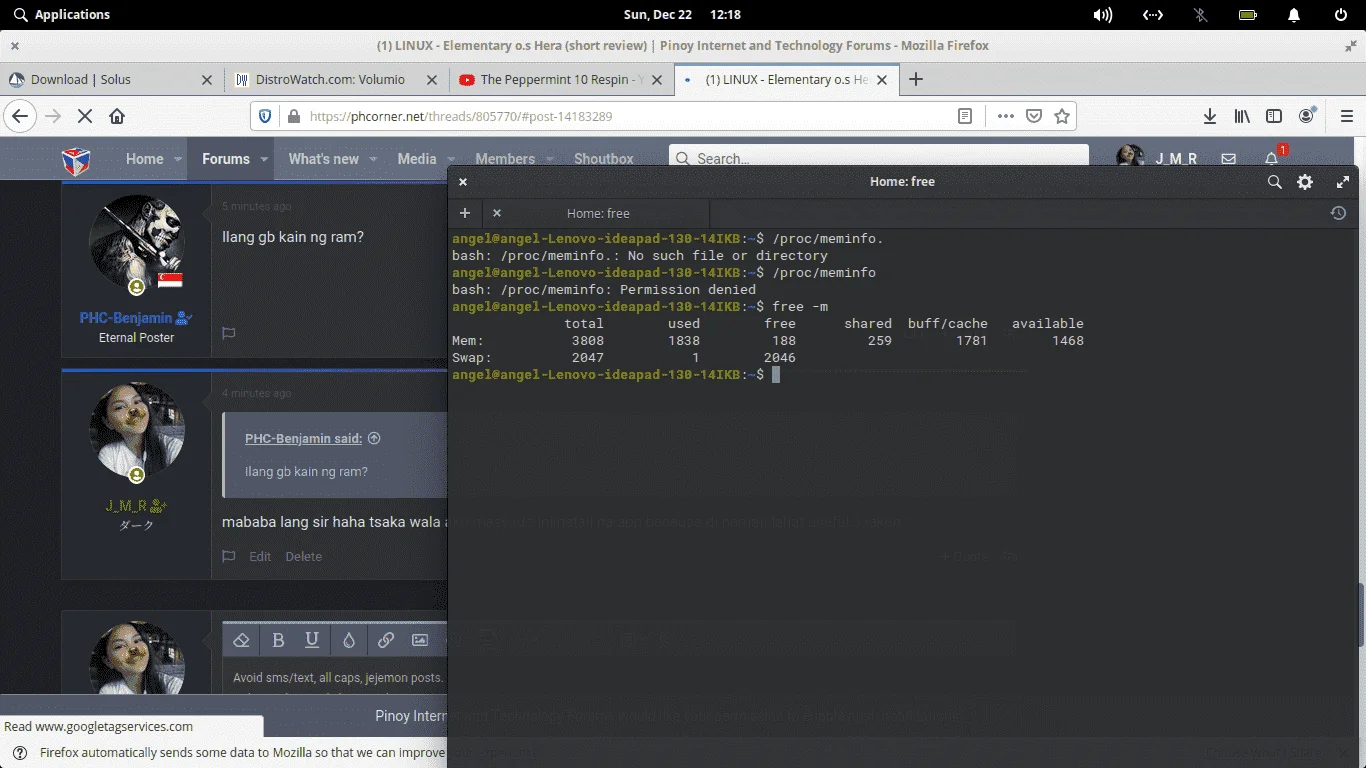Open the network indicator in top panel

[1153, 15]
